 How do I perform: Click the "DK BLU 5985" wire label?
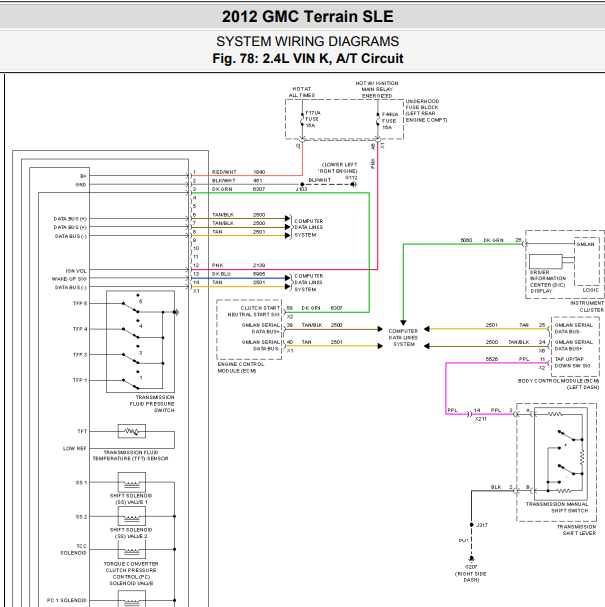click(x=238, y=274)
